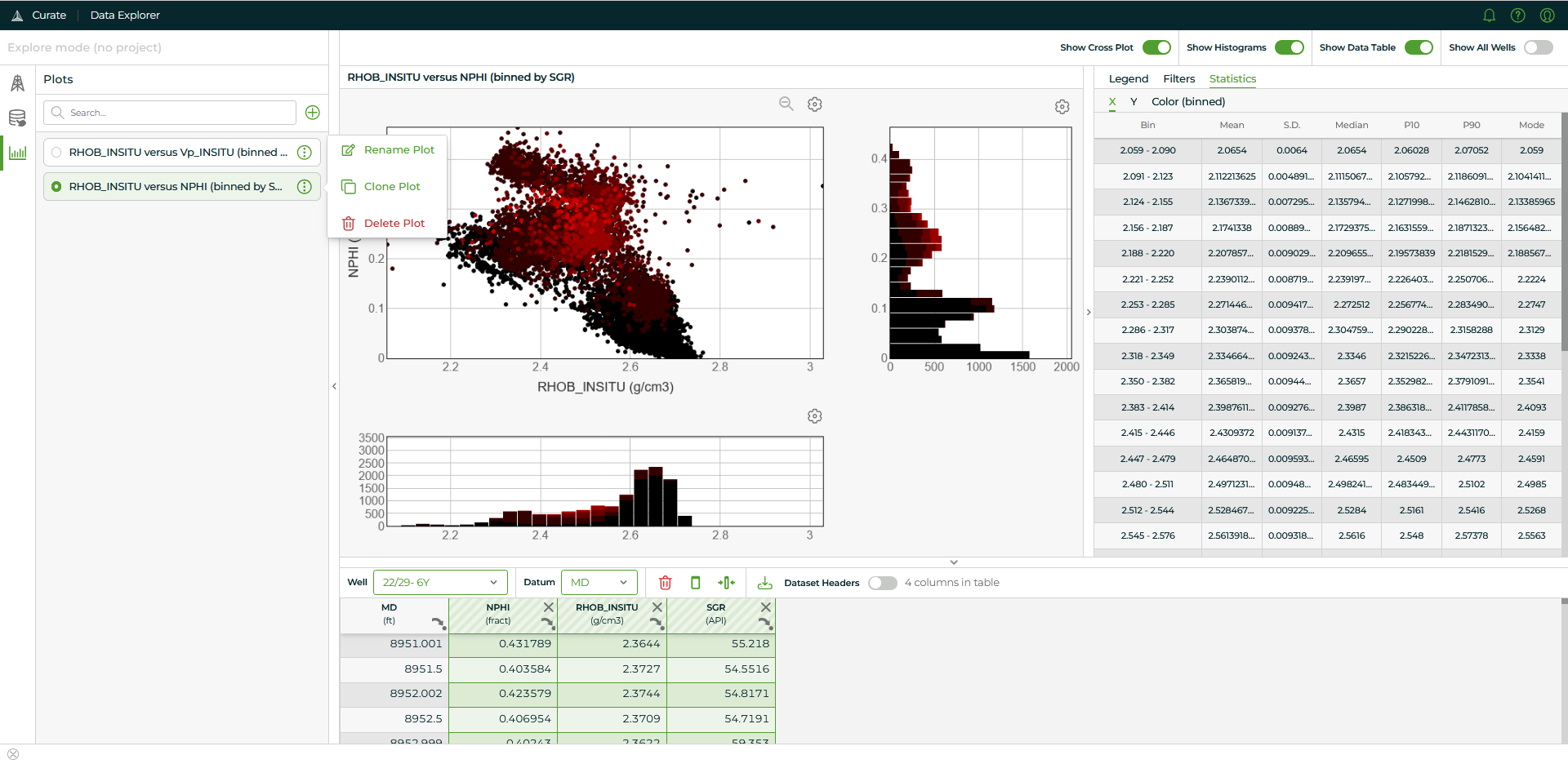The width and height of the screenshot is (1568, 764).
Task: Choose Clone Plot from context menu
Action: click(x=381, y=187)
